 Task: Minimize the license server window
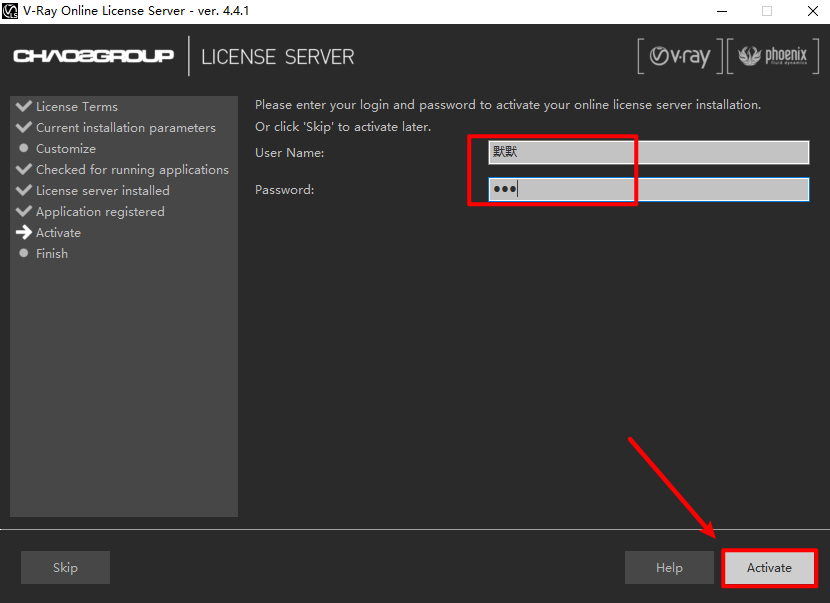point(722,11)
